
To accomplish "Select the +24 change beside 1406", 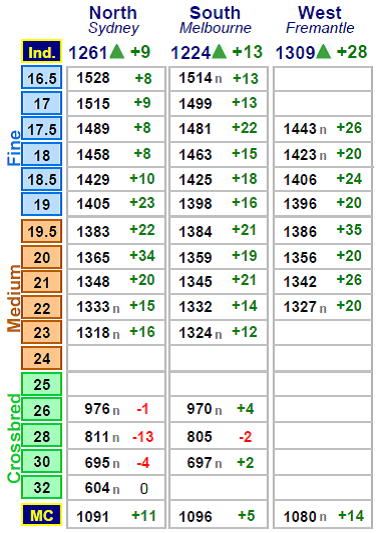I will click(349, 179).
